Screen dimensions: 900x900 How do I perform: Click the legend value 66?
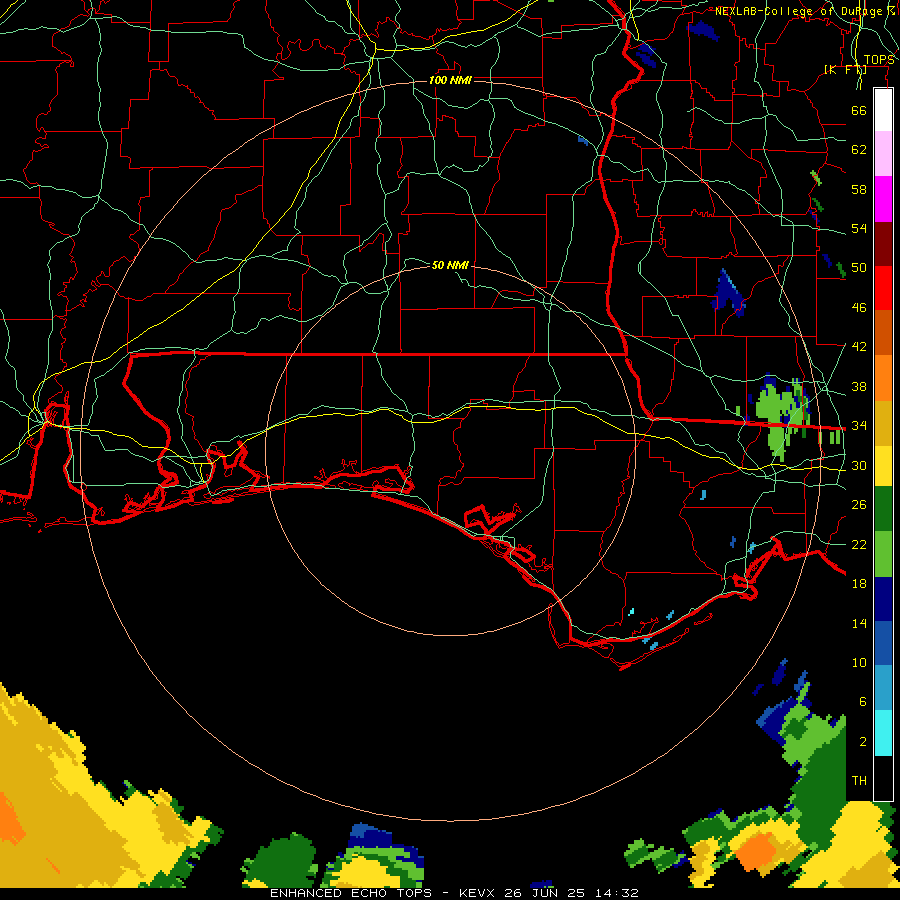click(859, 110)
